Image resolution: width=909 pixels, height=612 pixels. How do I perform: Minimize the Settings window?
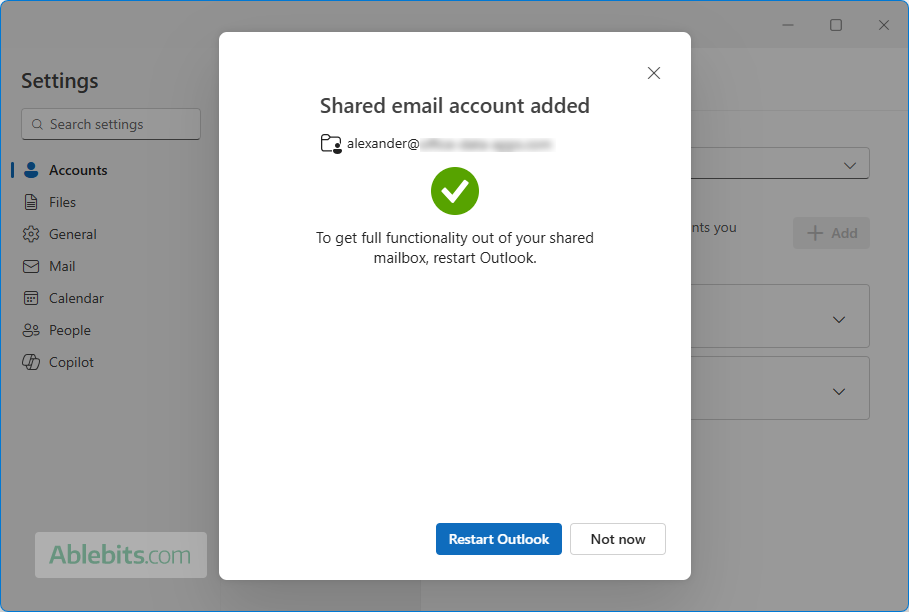(x=788, y=25)
